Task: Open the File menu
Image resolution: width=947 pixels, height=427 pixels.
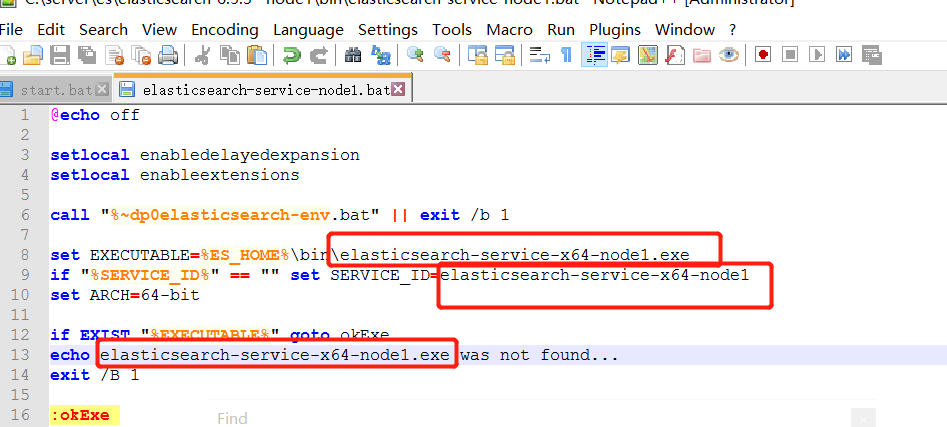Action: pos(11,30)
